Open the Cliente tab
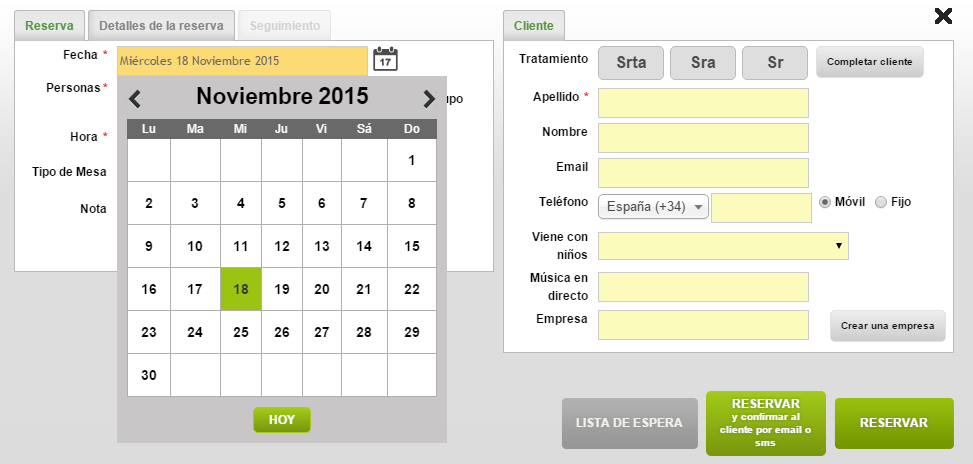Image resolution: width=973 pixels, height=464 pixels. pos(534,26)
